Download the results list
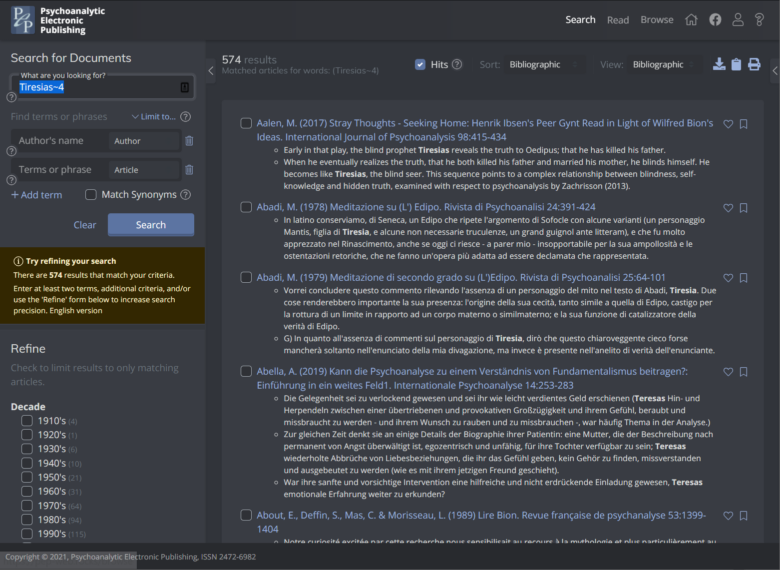The height and width of the screenshot is (570, 780). [719, 65]
